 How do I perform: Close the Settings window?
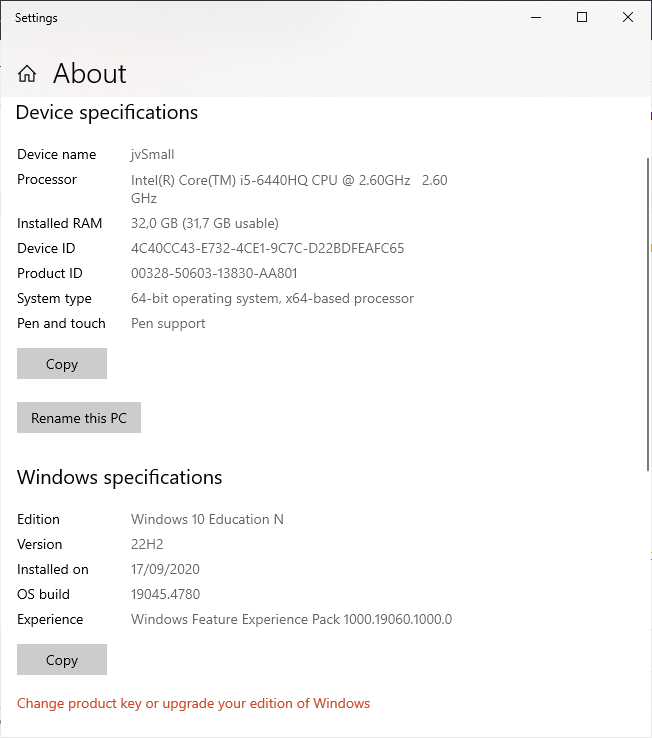tap(628, 18)
